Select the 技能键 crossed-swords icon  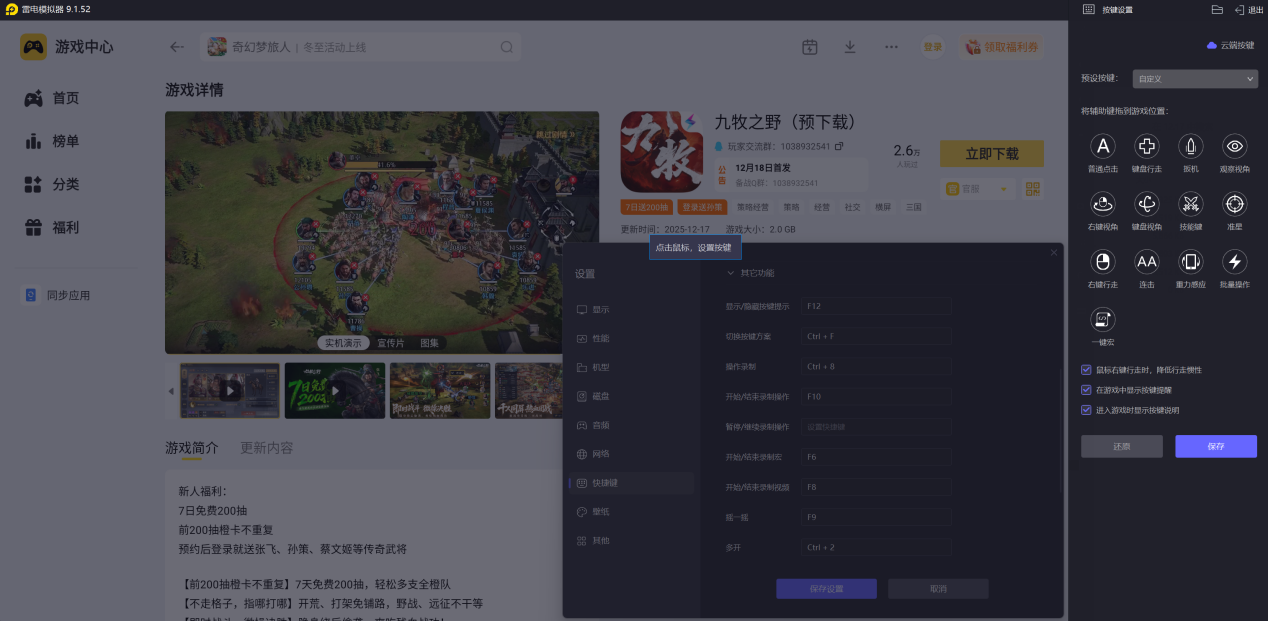(1190, 204)
